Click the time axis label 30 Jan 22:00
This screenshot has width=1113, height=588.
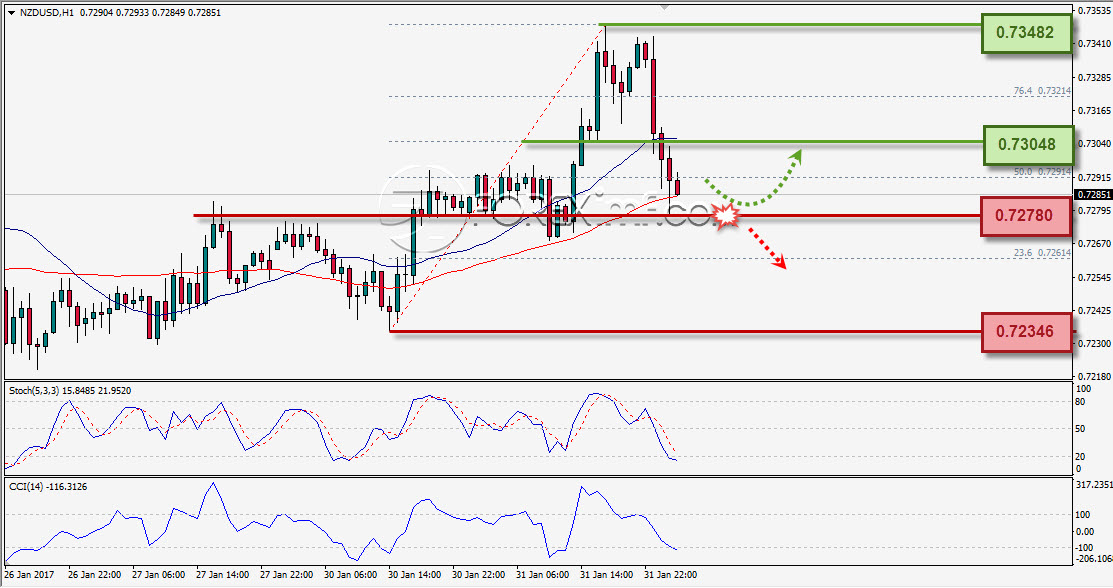click(x=478, y=575)
